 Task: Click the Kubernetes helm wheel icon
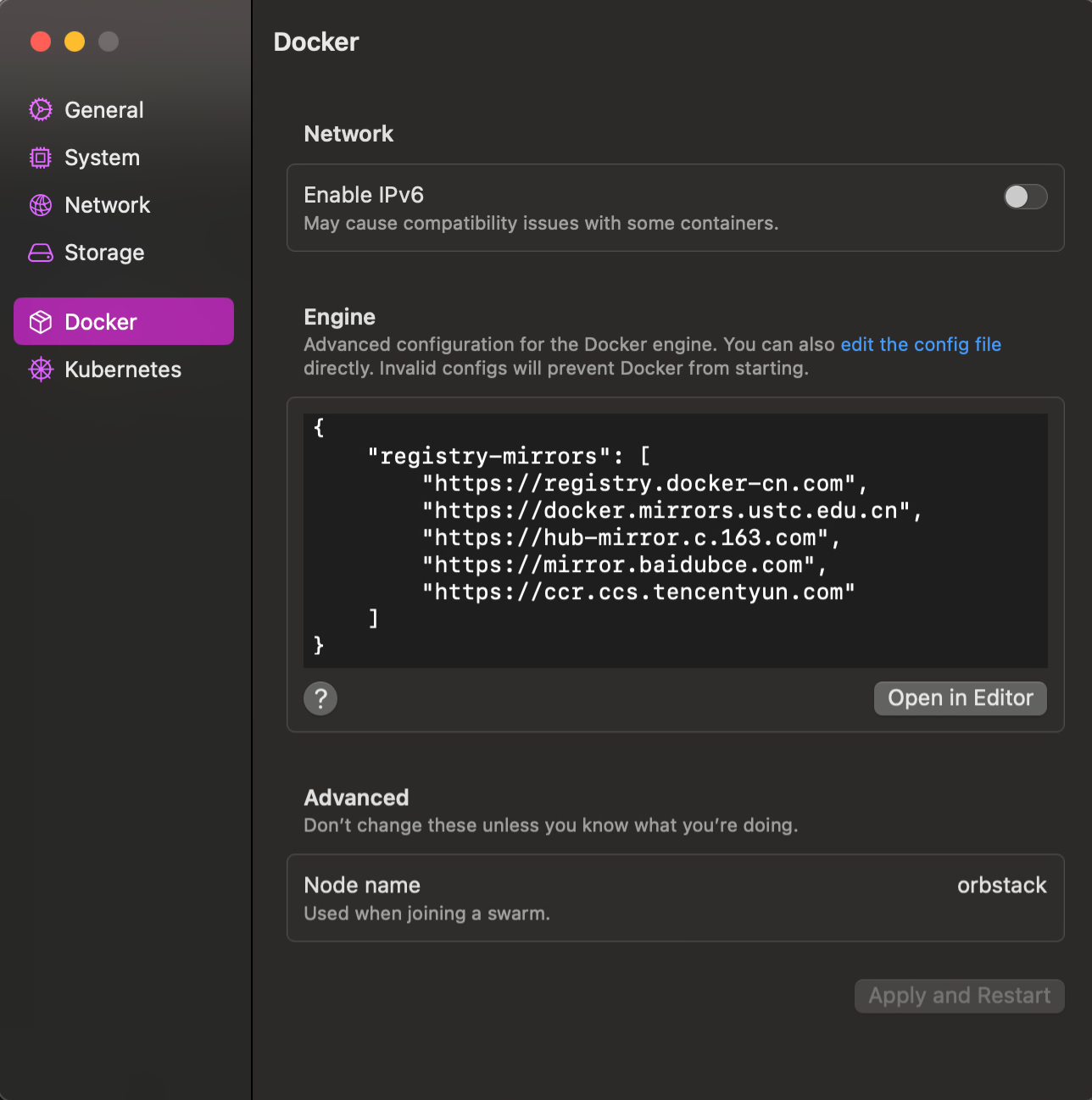coord(41,369)
